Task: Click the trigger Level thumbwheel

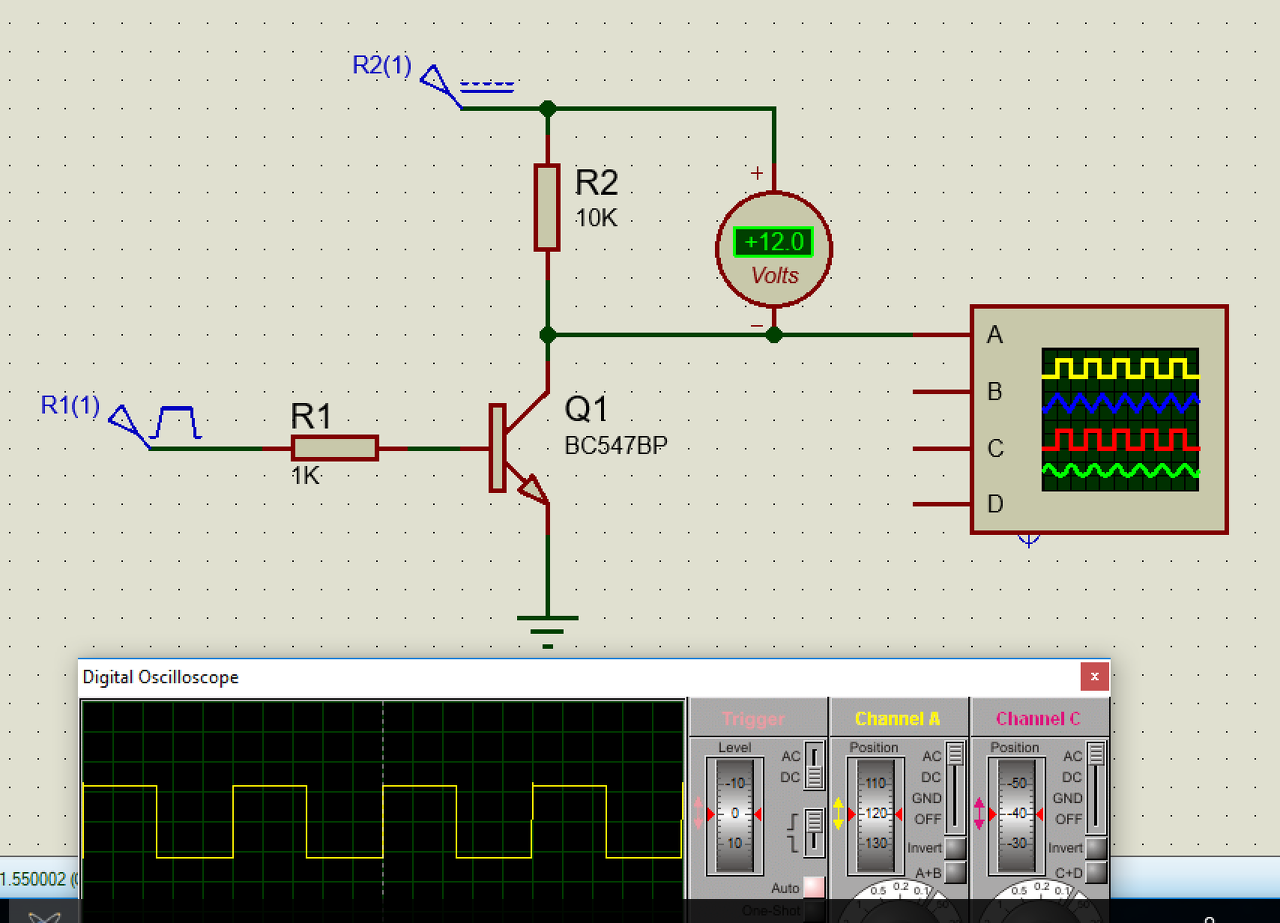Action: (735, 814)
